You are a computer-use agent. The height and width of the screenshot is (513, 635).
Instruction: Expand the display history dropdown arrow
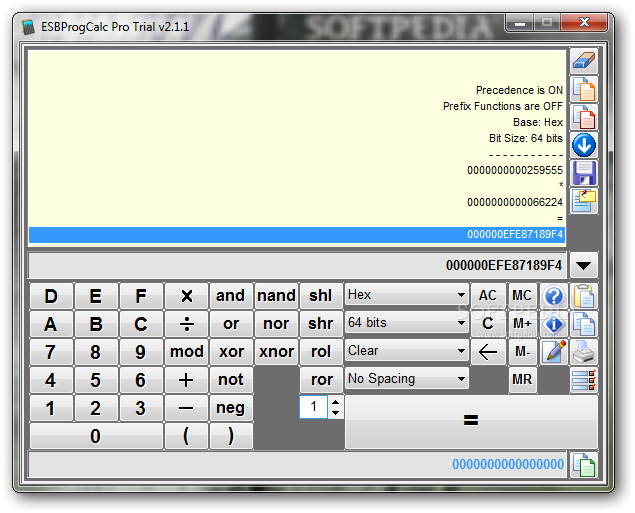(x=584, y=265)
